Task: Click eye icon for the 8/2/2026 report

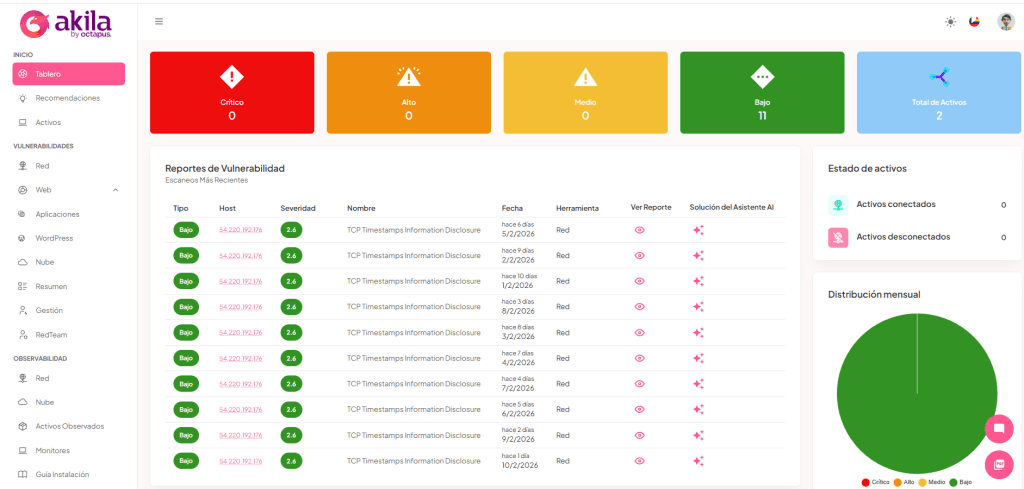Action: (x=639, y=307)
